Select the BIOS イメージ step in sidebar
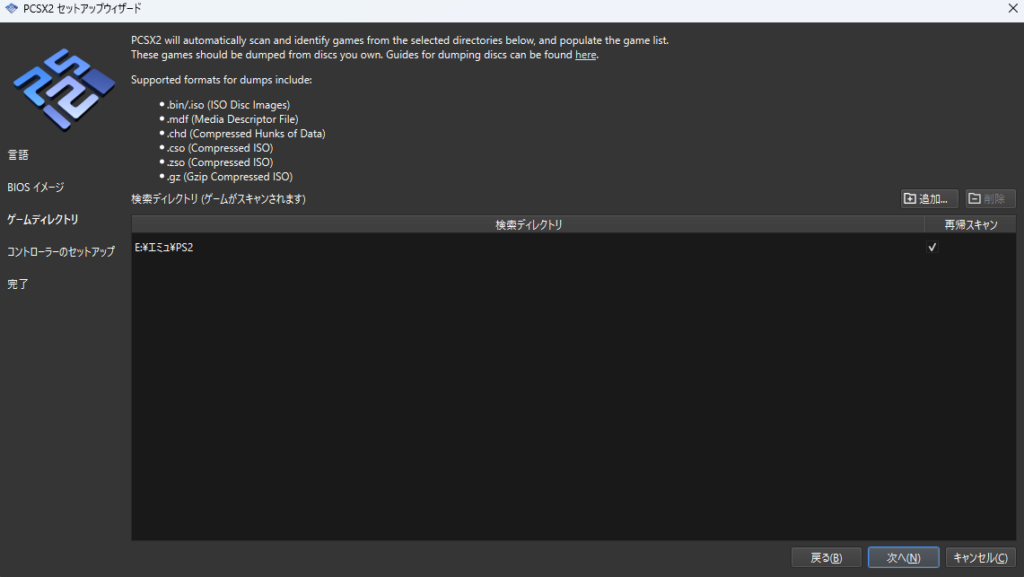The height and width of the screenshot is (577, 1024). tap(36, 187)
